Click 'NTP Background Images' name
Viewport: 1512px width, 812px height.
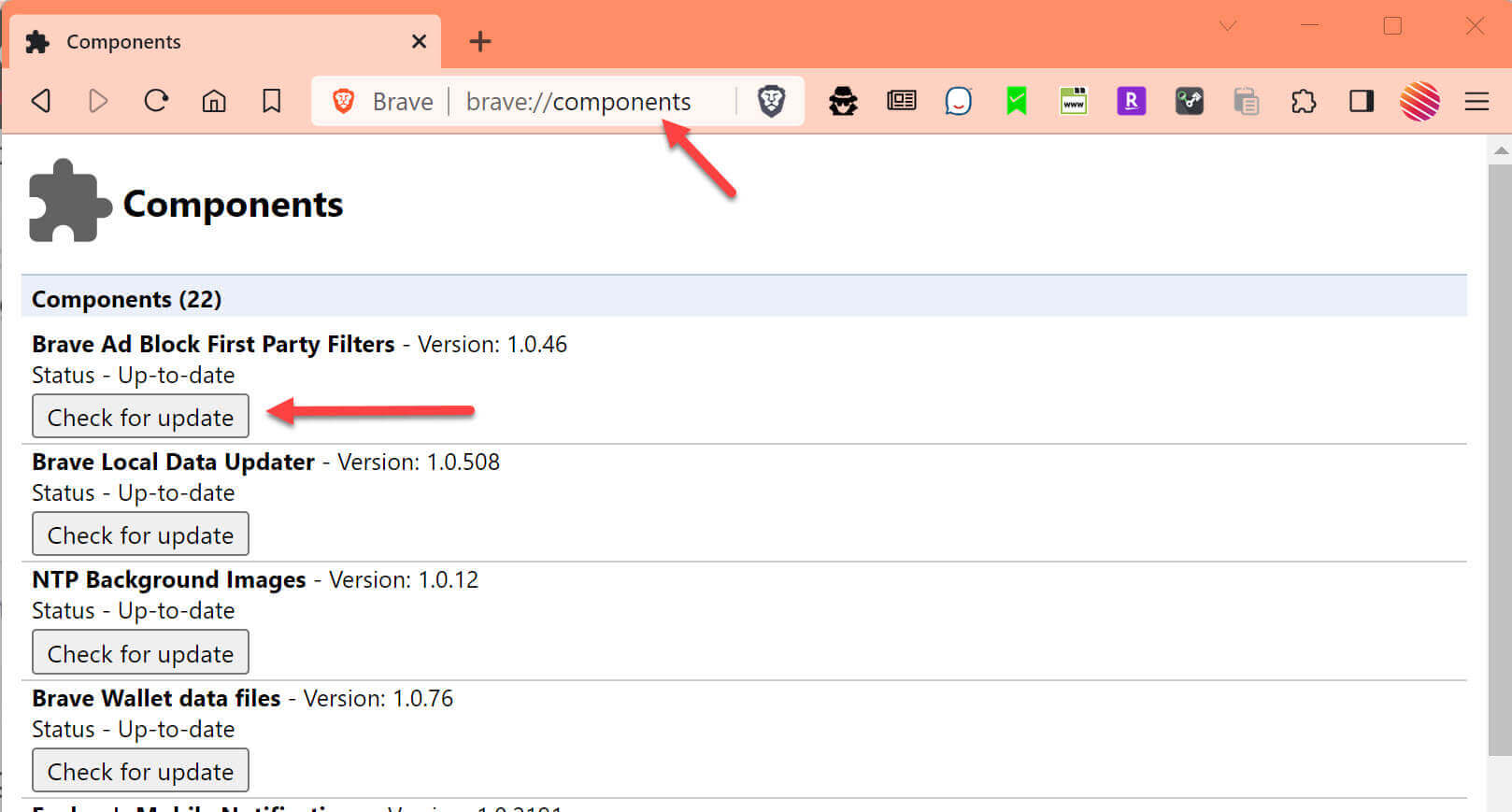point(169,579)
